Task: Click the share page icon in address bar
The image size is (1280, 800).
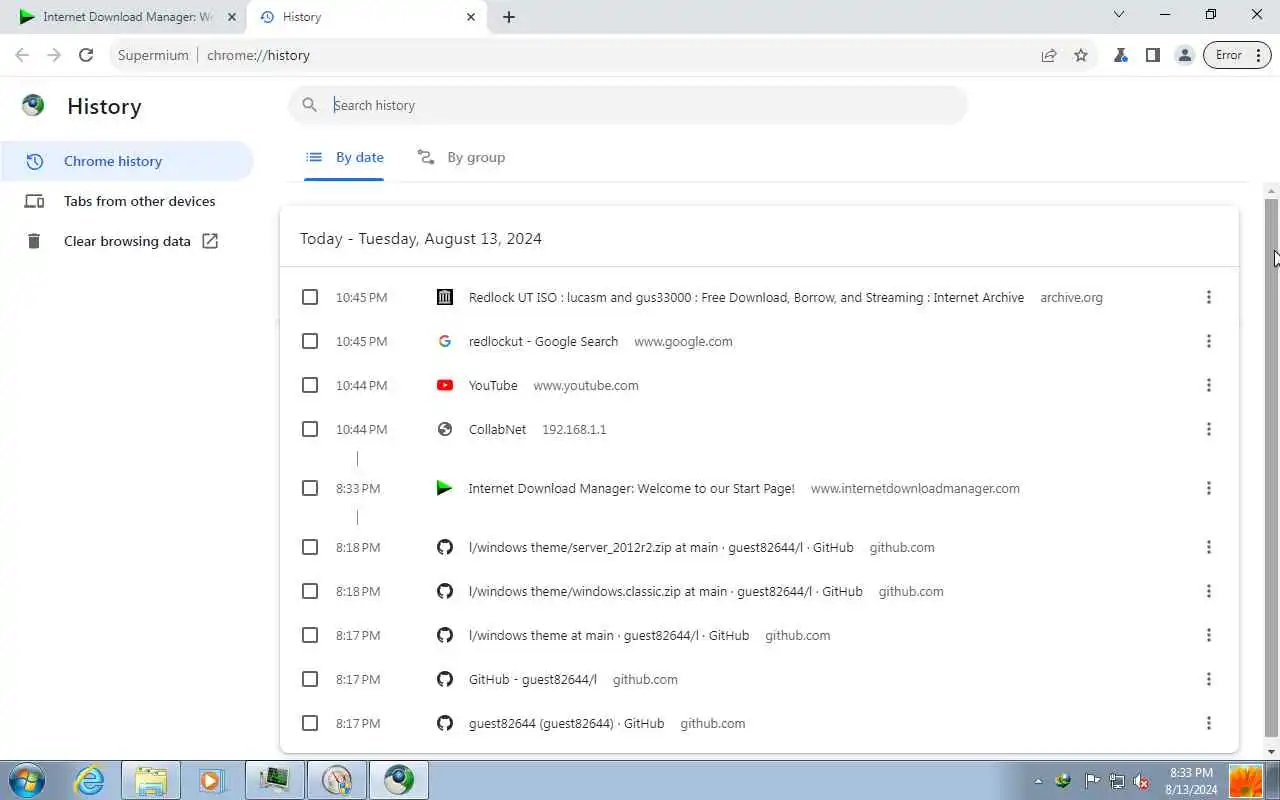Action: point(1049,55)
